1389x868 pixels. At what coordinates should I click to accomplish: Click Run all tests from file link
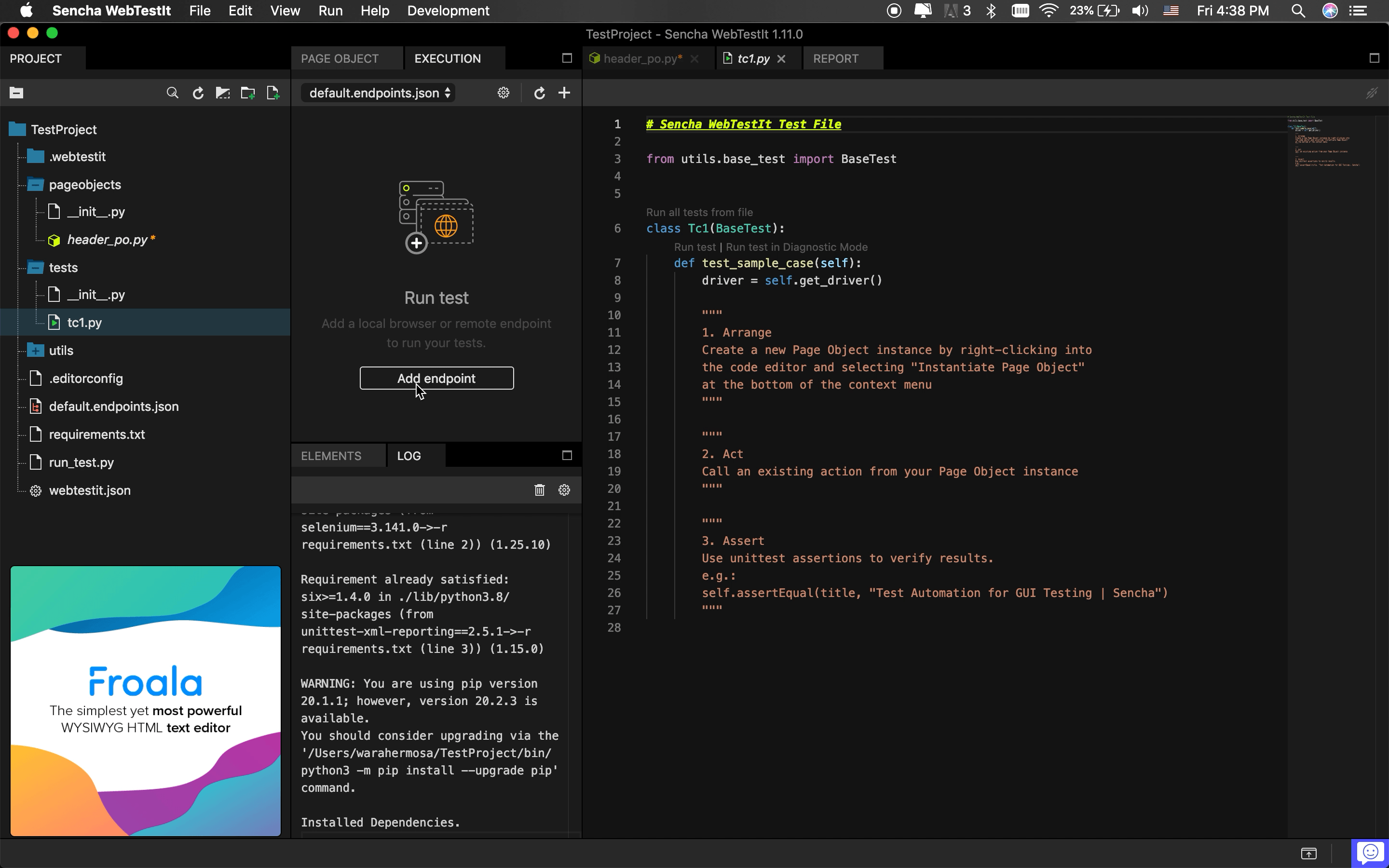pos(699,212)
